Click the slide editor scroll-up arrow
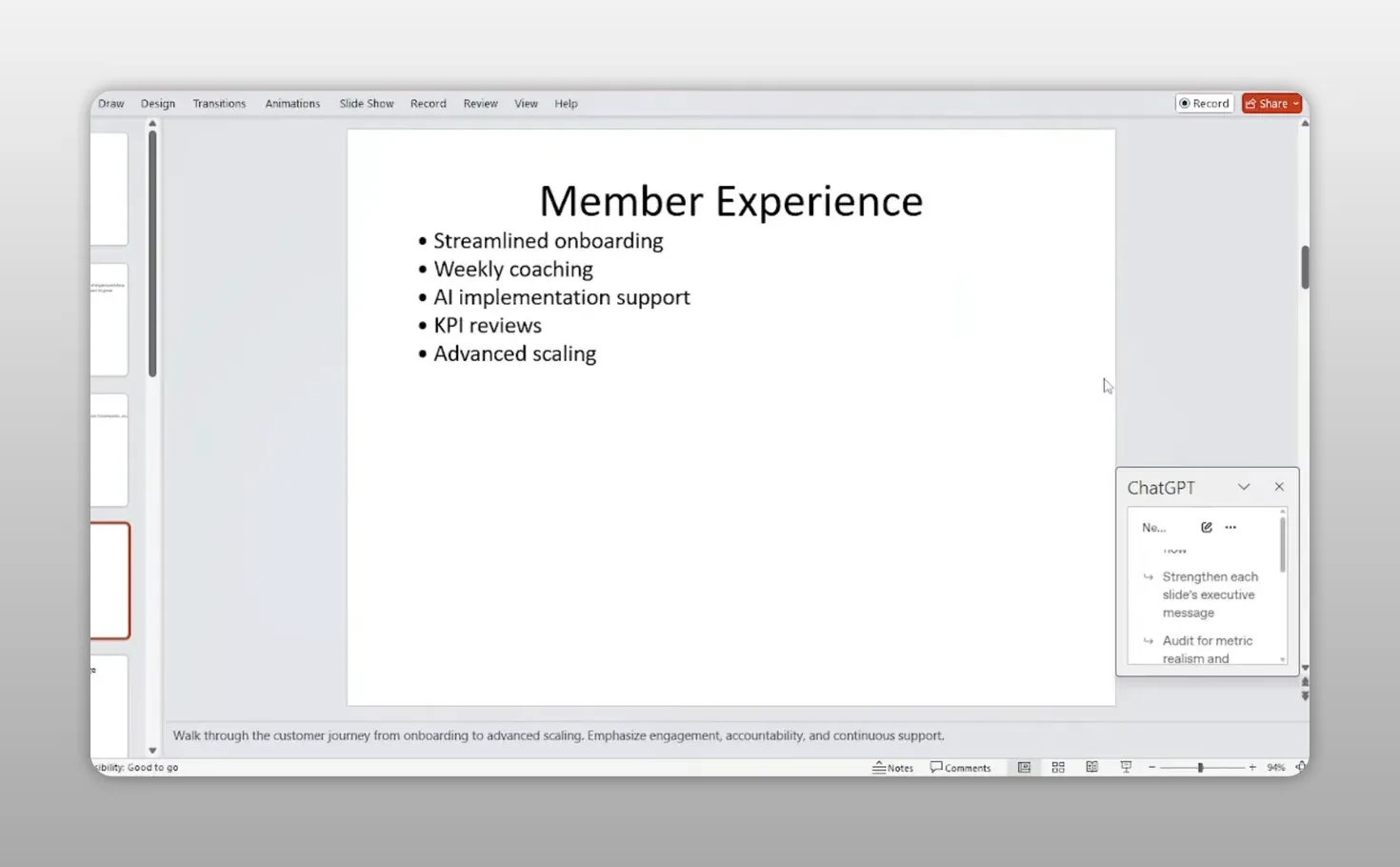 click(1305, 124)
